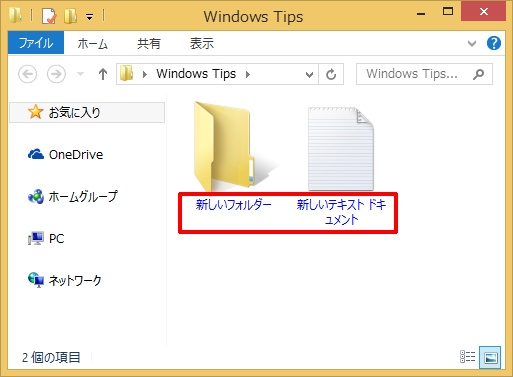
Task: Click the OneDrive cloud icon
Action: 36,154
